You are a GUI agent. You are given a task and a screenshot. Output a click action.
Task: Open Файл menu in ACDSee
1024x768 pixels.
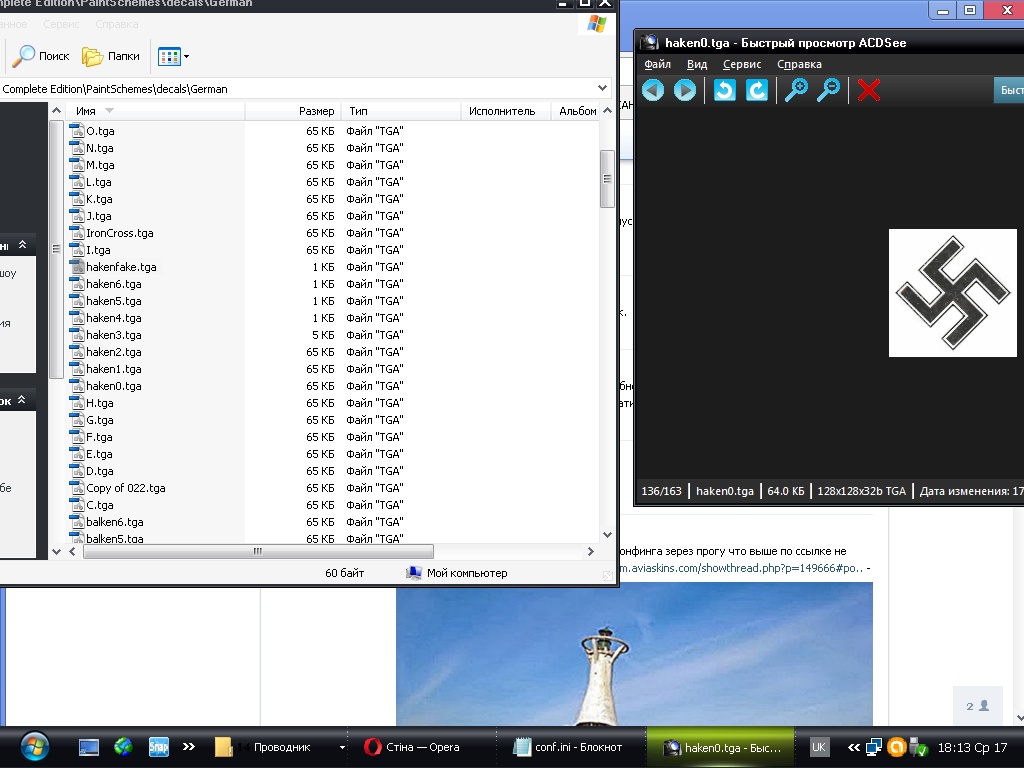(658, 64)
